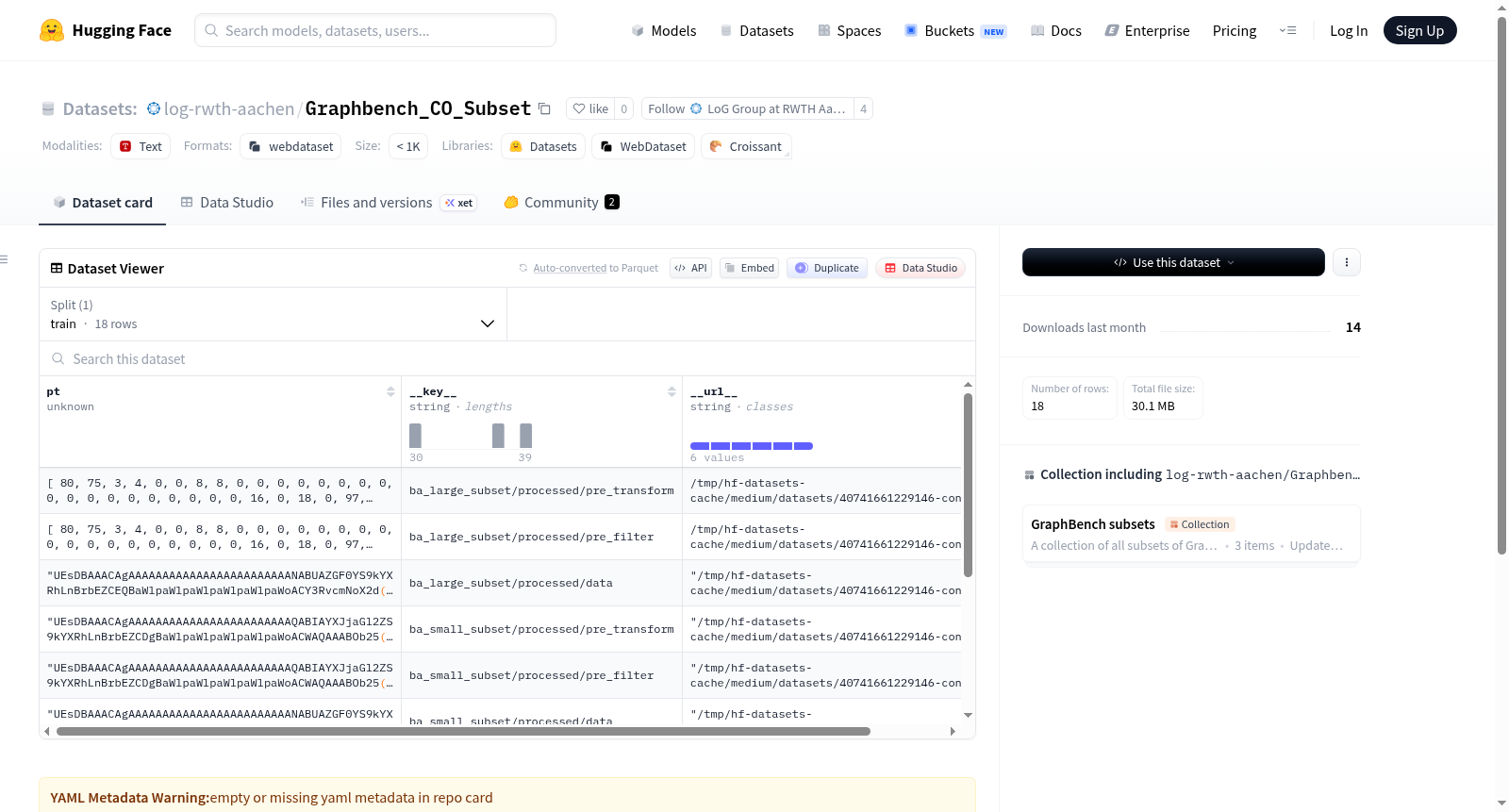1509x812 pixels.
Task: Click the heart like icon
Action: point(579,108)
